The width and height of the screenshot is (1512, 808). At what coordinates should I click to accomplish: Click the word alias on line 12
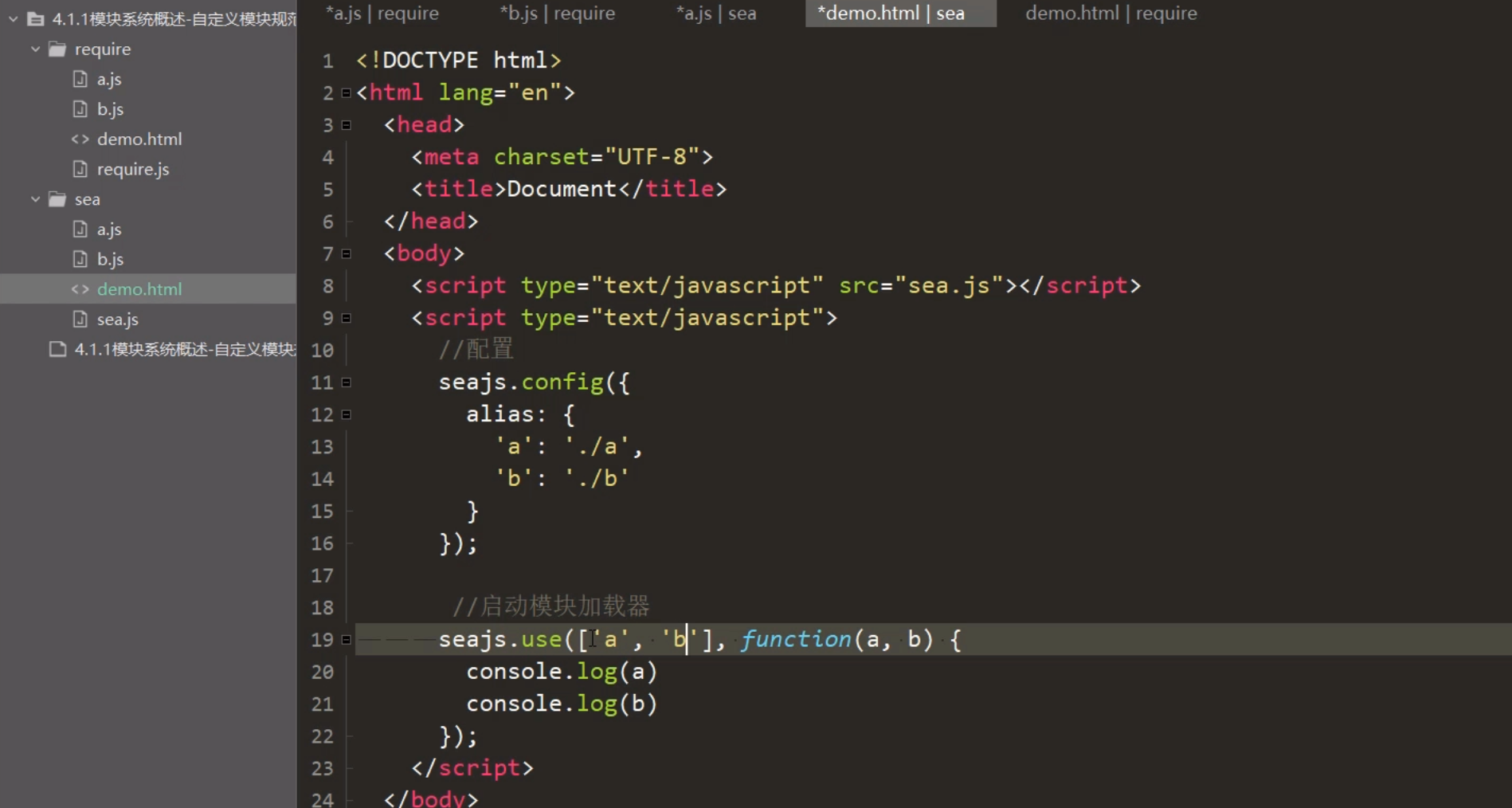coord(500,414)
